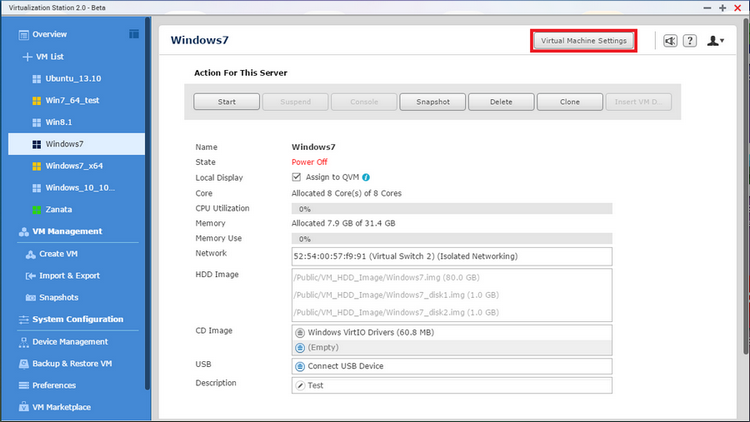Toggle the sidebar layout icon beside Overview
Viewport: 750px width, 422px height.
[134, 34]
